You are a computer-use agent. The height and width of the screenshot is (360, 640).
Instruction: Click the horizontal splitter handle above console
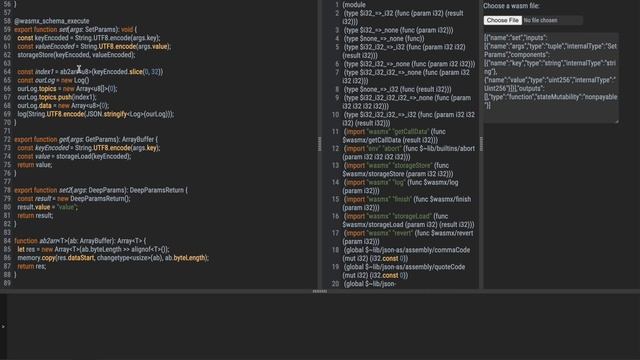point(320,291)
